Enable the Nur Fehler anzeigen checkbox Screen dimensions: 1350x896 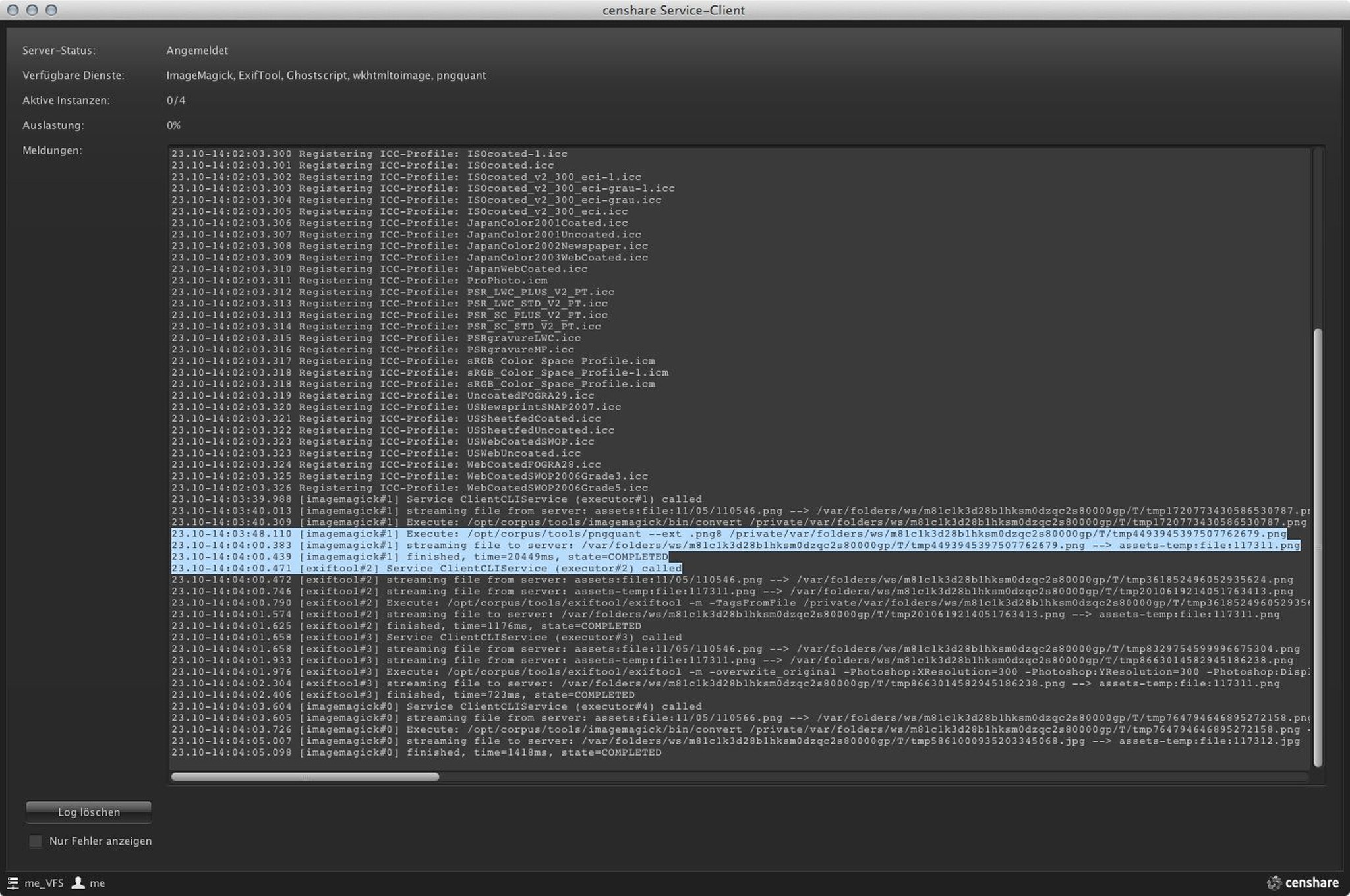[x=36, y=841]
